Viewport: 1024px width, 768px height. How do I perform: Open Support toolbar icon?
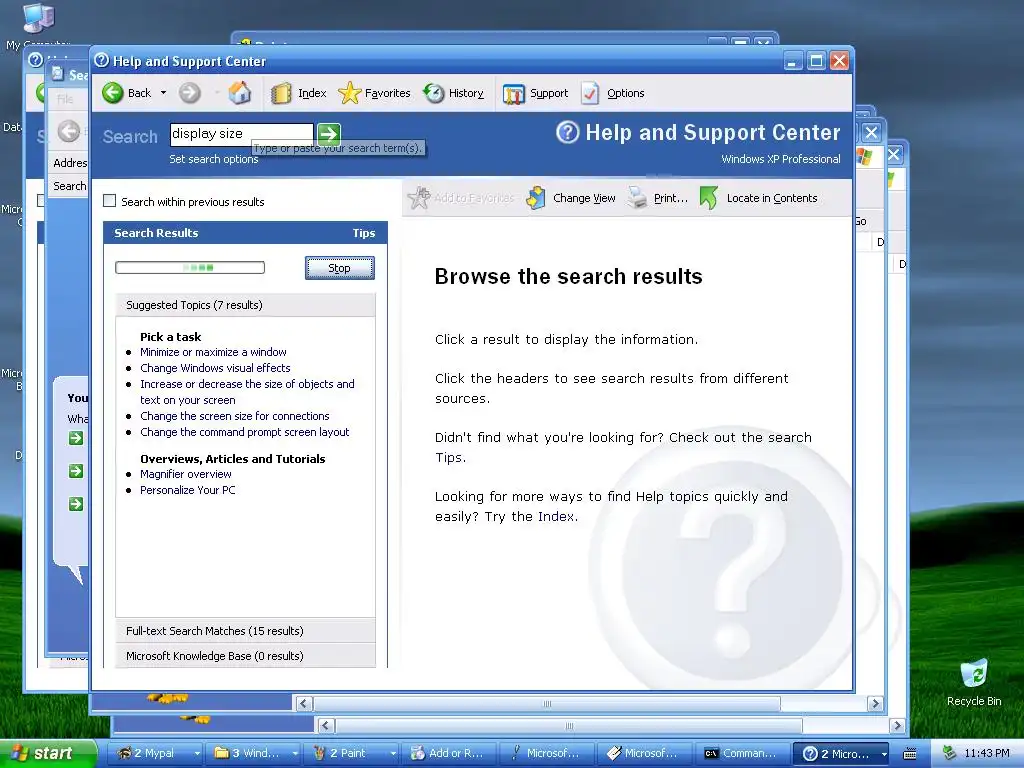513,94
